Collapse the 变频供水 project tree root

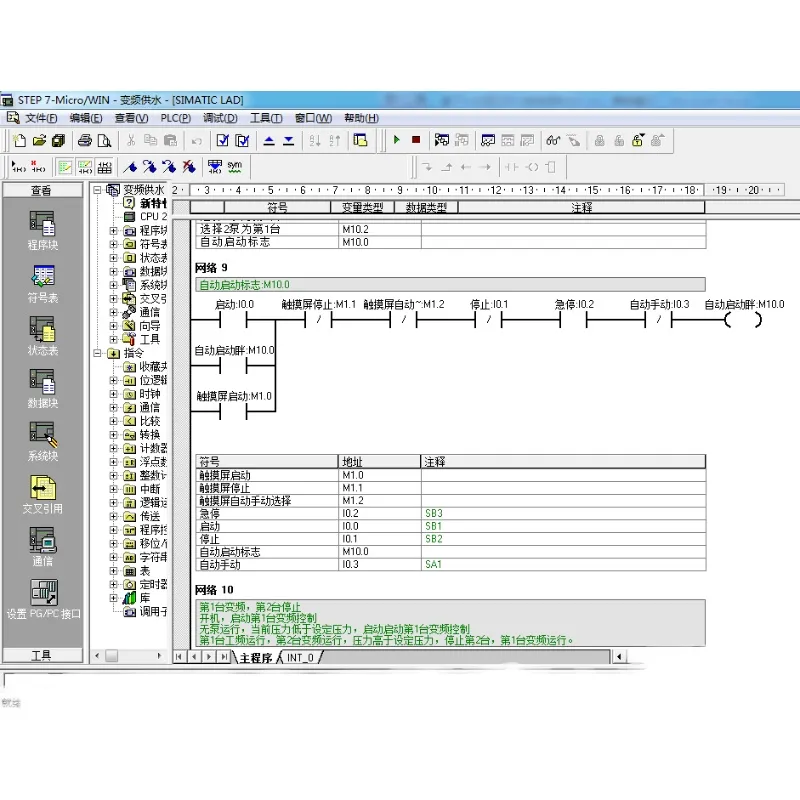(97, 190)
